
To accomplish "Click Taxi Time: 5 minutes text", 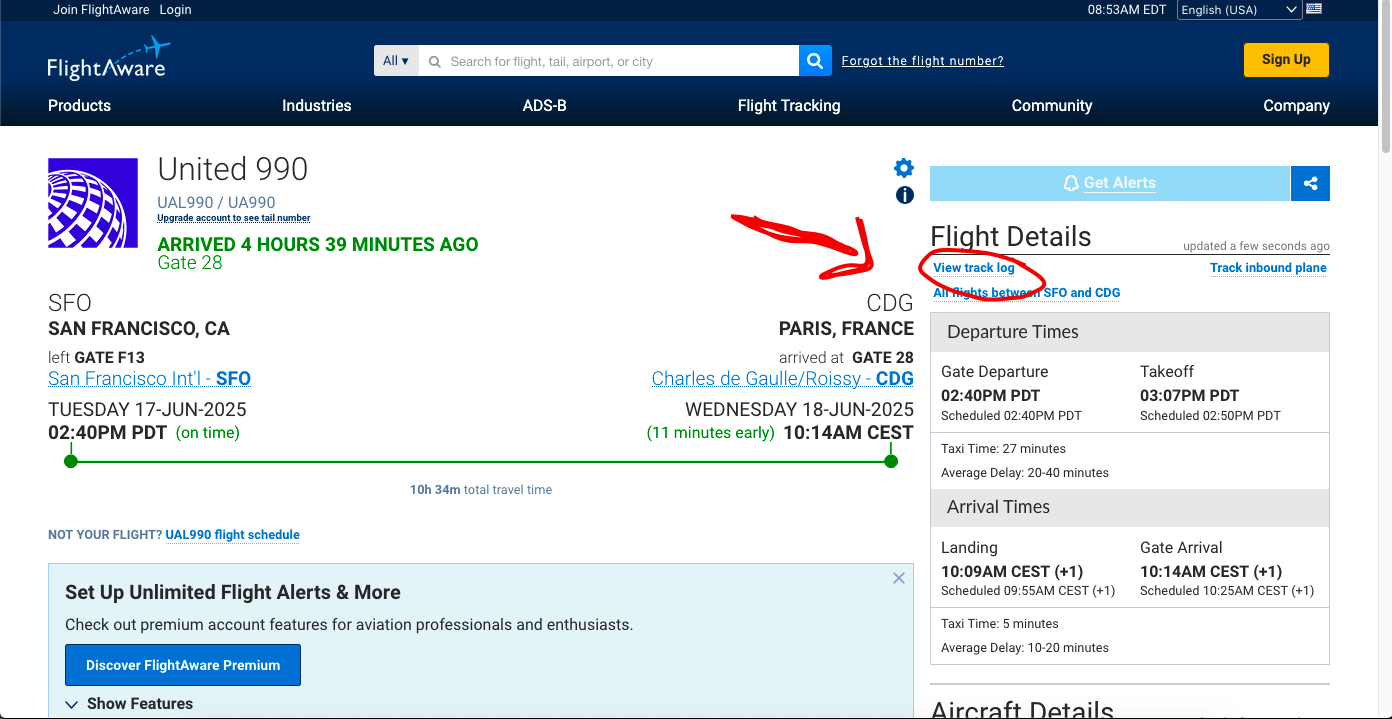I will [x=1000, y=624].
